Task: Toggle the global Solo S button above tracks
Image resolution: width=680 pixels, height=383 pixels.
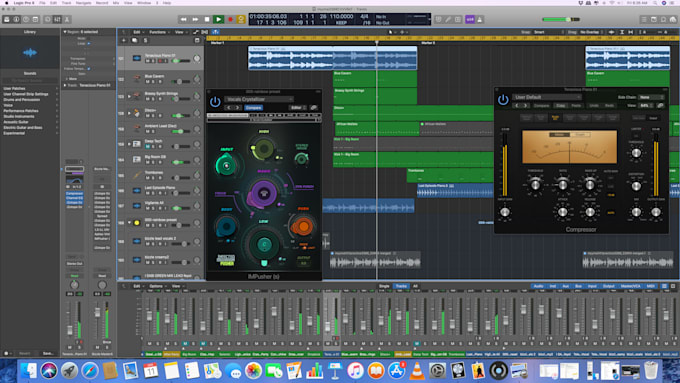Action: coord(145,40)
